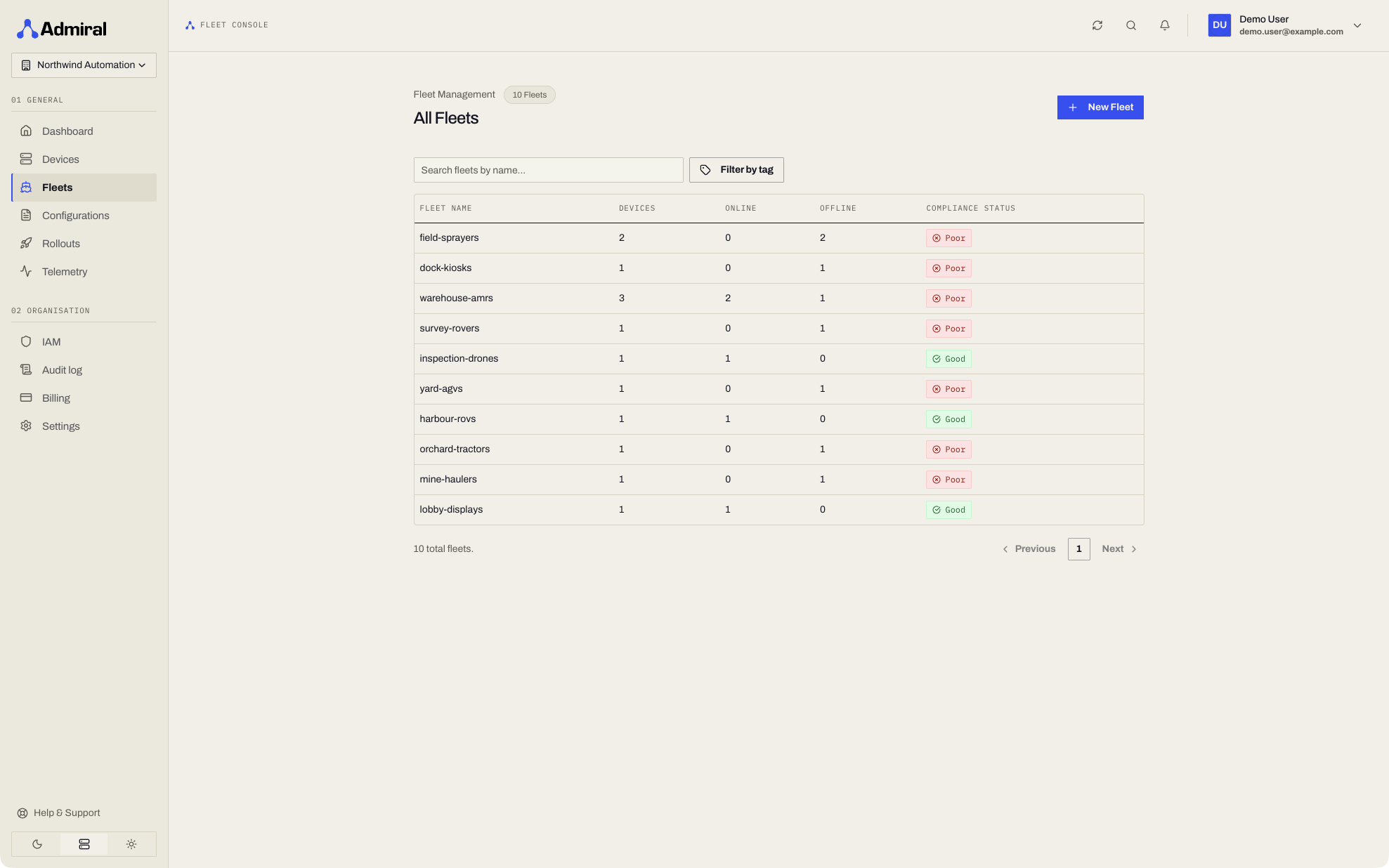Click the Fleet Management breadcrumb text

point(454,95)
